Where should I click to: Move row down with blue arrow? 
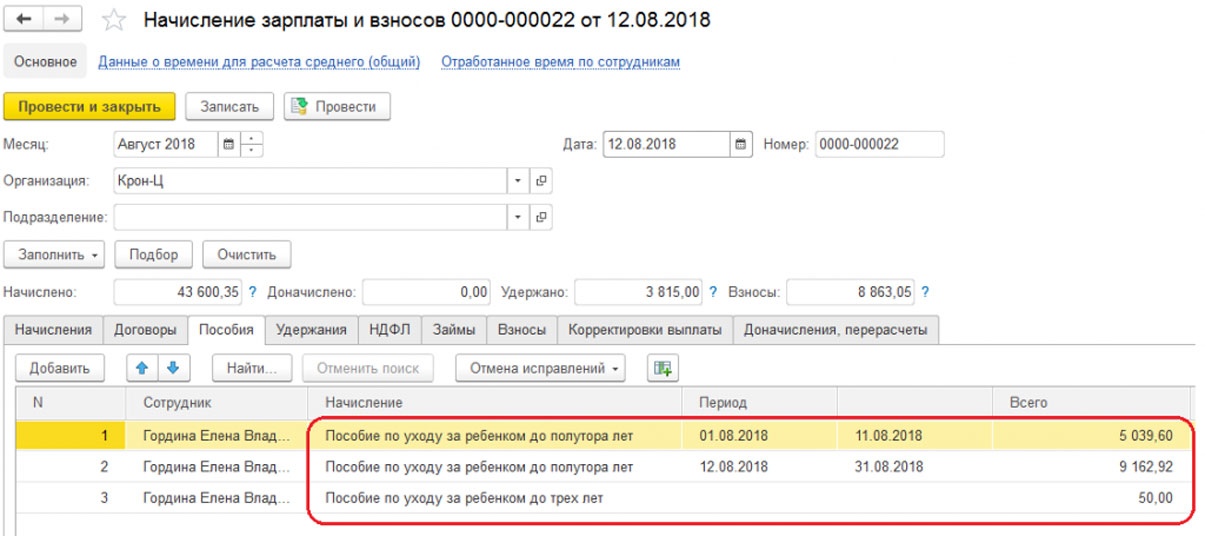coord(172,368)
